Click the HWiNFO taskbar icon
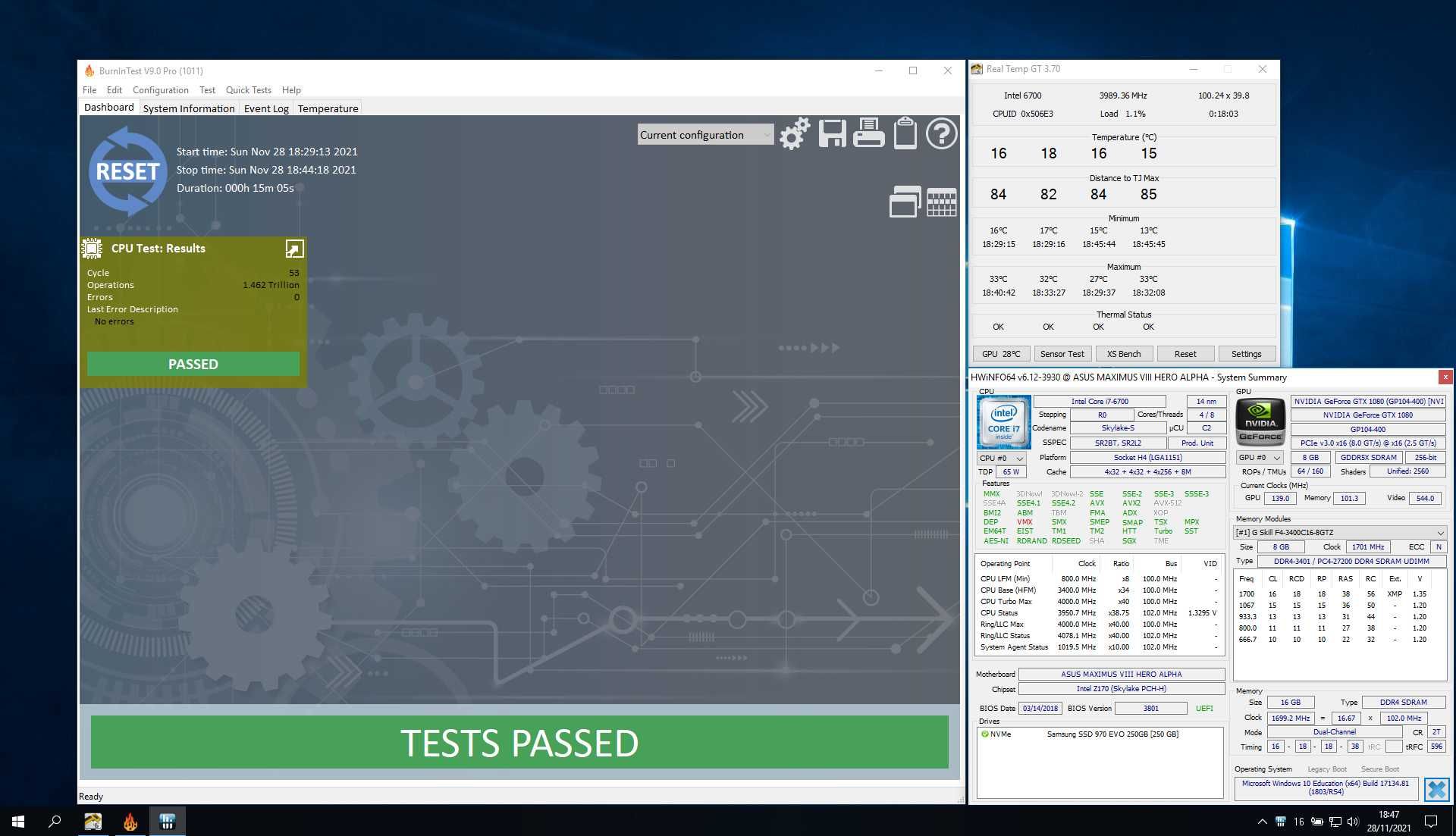 [x=168, y=821]
